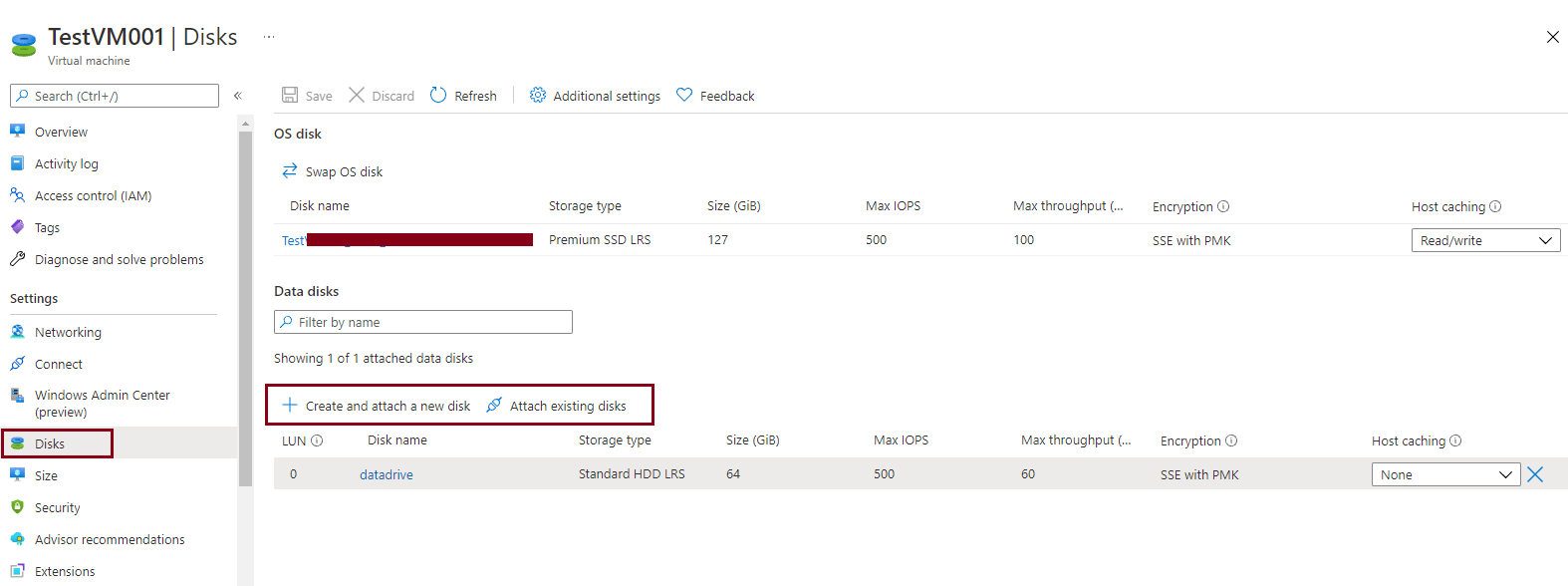Click the Extensions icon in sidebar

point(17,570)
